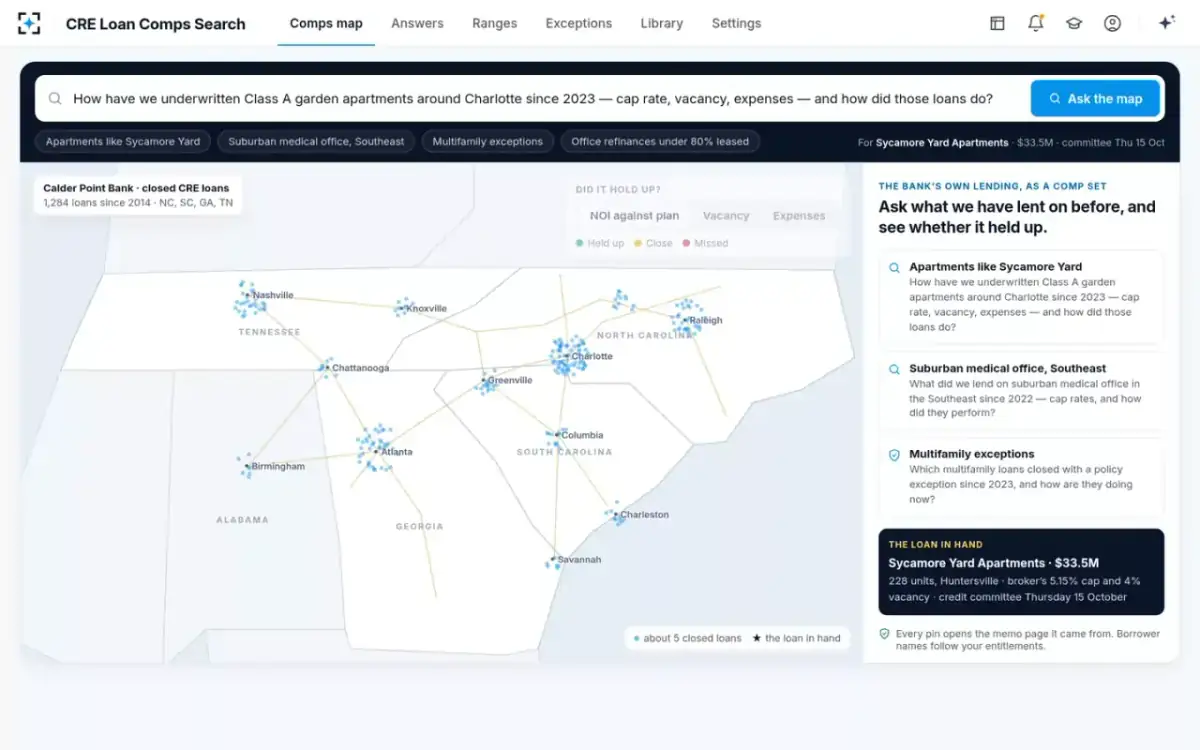Open Multifamily exceptions suggestion card
The width and height of the screenshot is (1200, 750).
[x=1021, y=477]
